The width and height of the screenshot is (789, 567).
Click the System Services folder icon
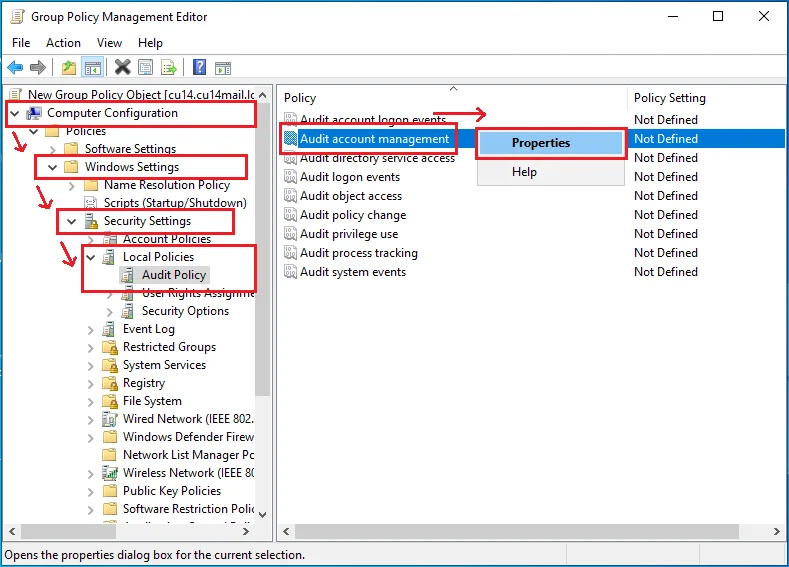[x=110, y=365]
